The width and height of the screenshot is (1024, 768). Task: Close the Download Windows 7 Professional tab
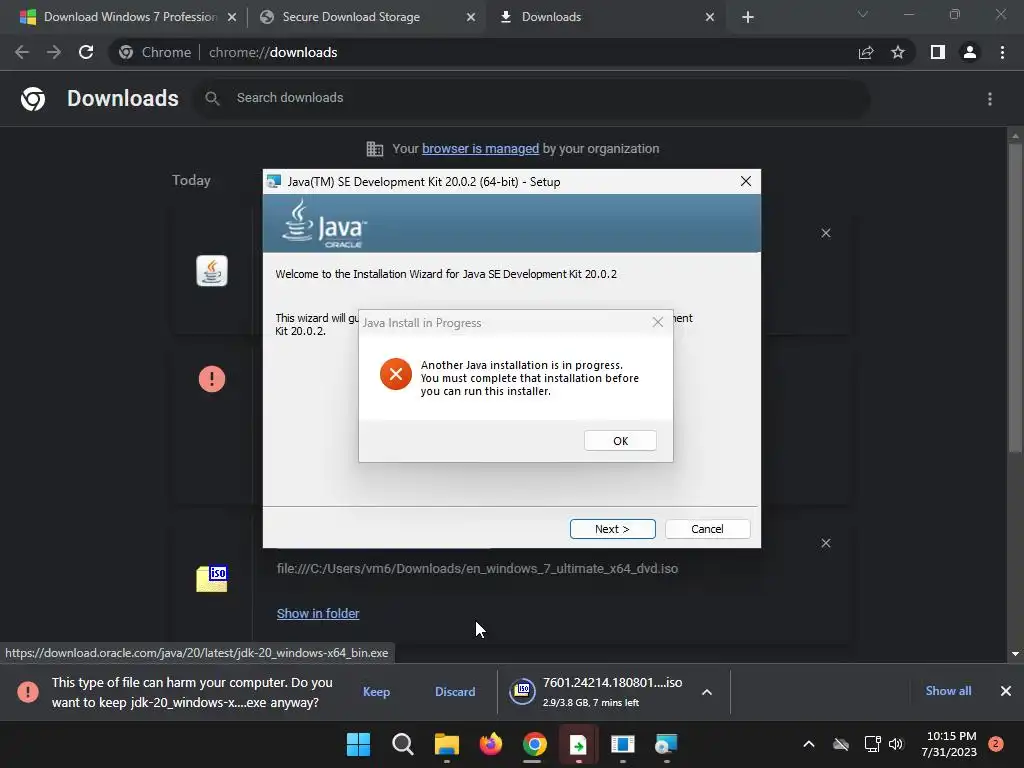(232, 17)
